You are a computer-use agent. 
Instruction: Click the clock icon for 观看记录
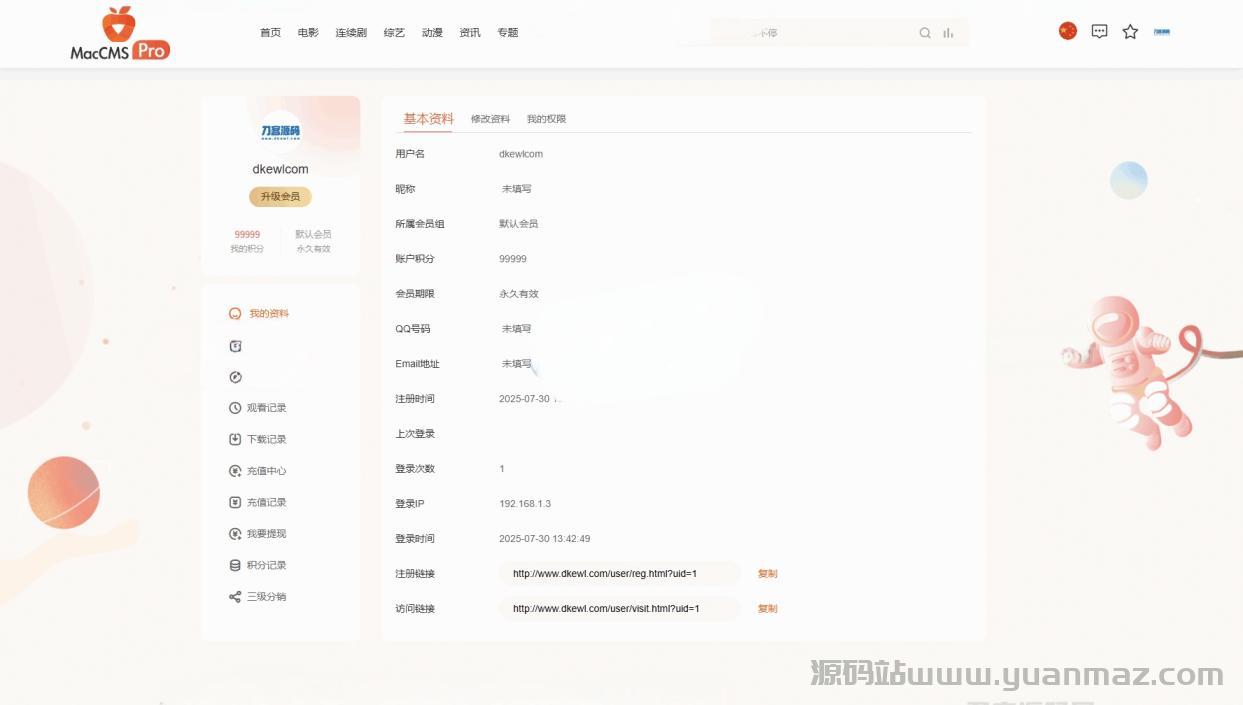(x=235, y=408)
